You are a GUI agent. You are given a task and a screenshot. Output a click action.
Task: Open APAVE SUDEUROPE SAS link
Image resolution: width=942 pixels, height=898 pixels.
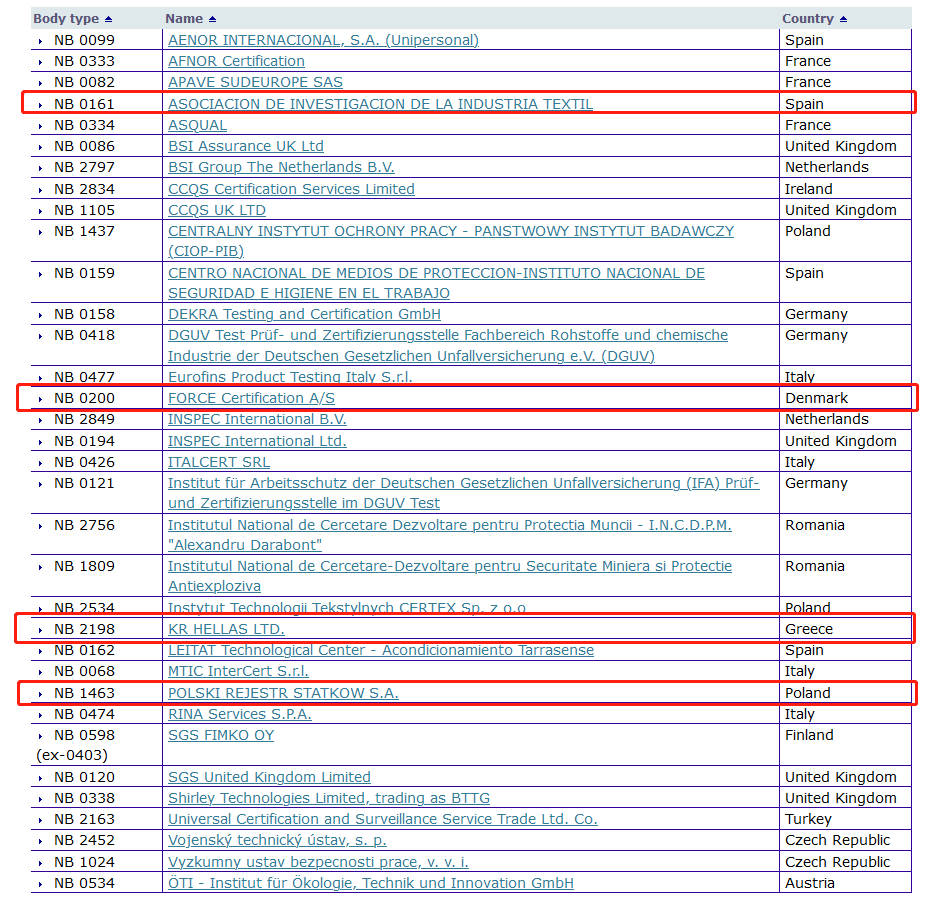pyautogui.click(x=255, y=82)
